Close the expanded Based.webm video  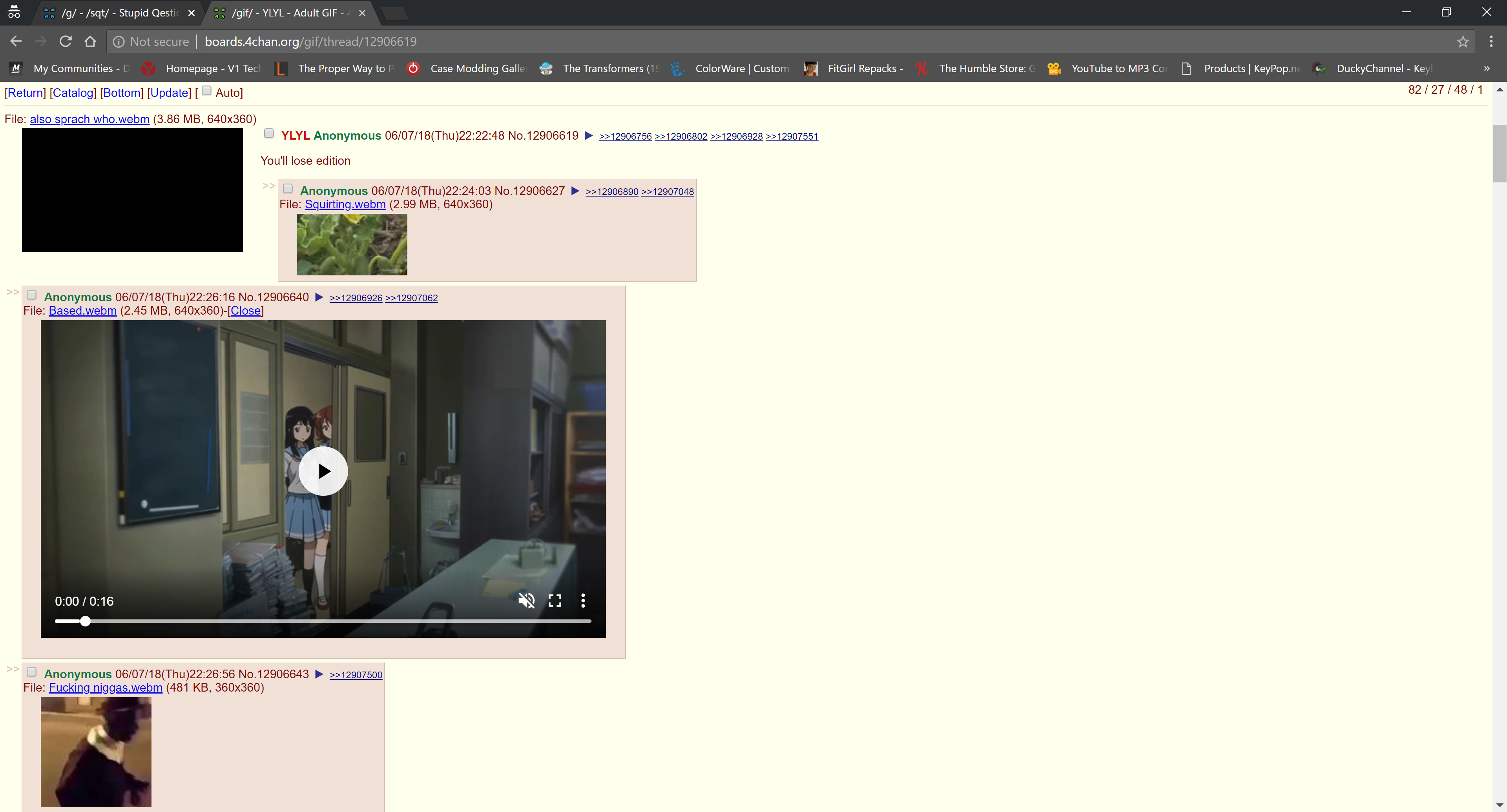245,311
